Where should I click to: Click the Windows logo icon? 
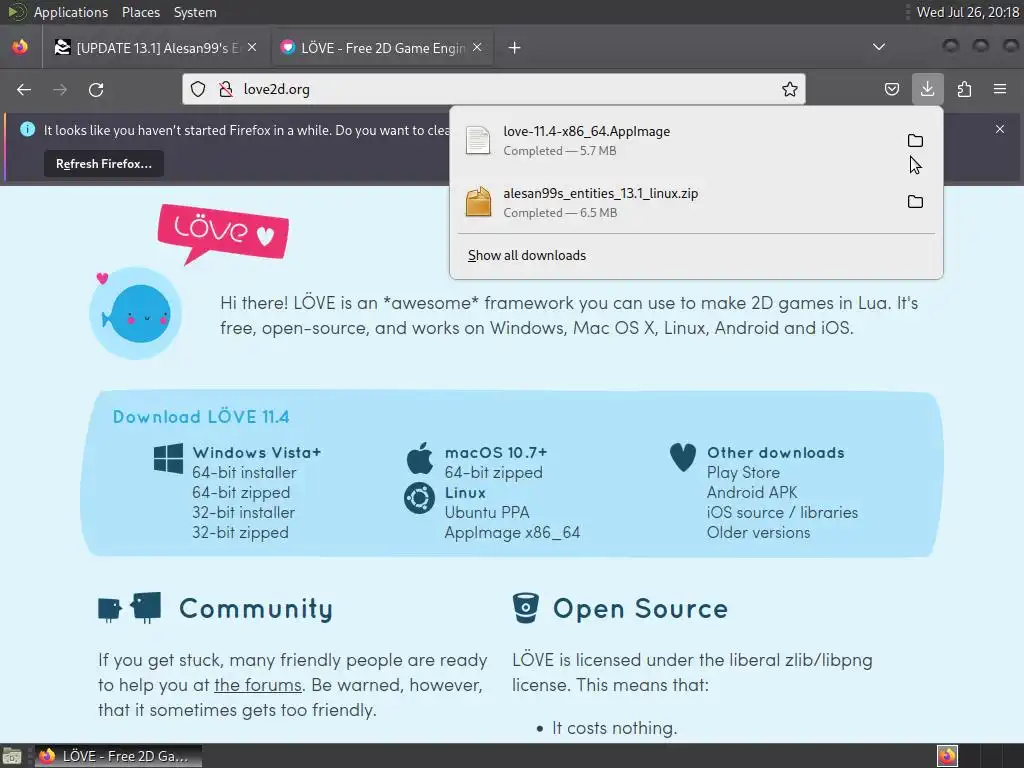pos(168,458)
